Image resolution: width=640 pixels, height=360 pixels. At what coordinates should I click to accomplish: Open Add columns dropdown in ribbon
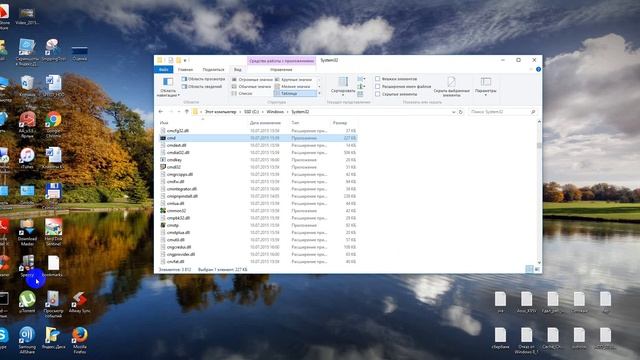coord(361,87)
